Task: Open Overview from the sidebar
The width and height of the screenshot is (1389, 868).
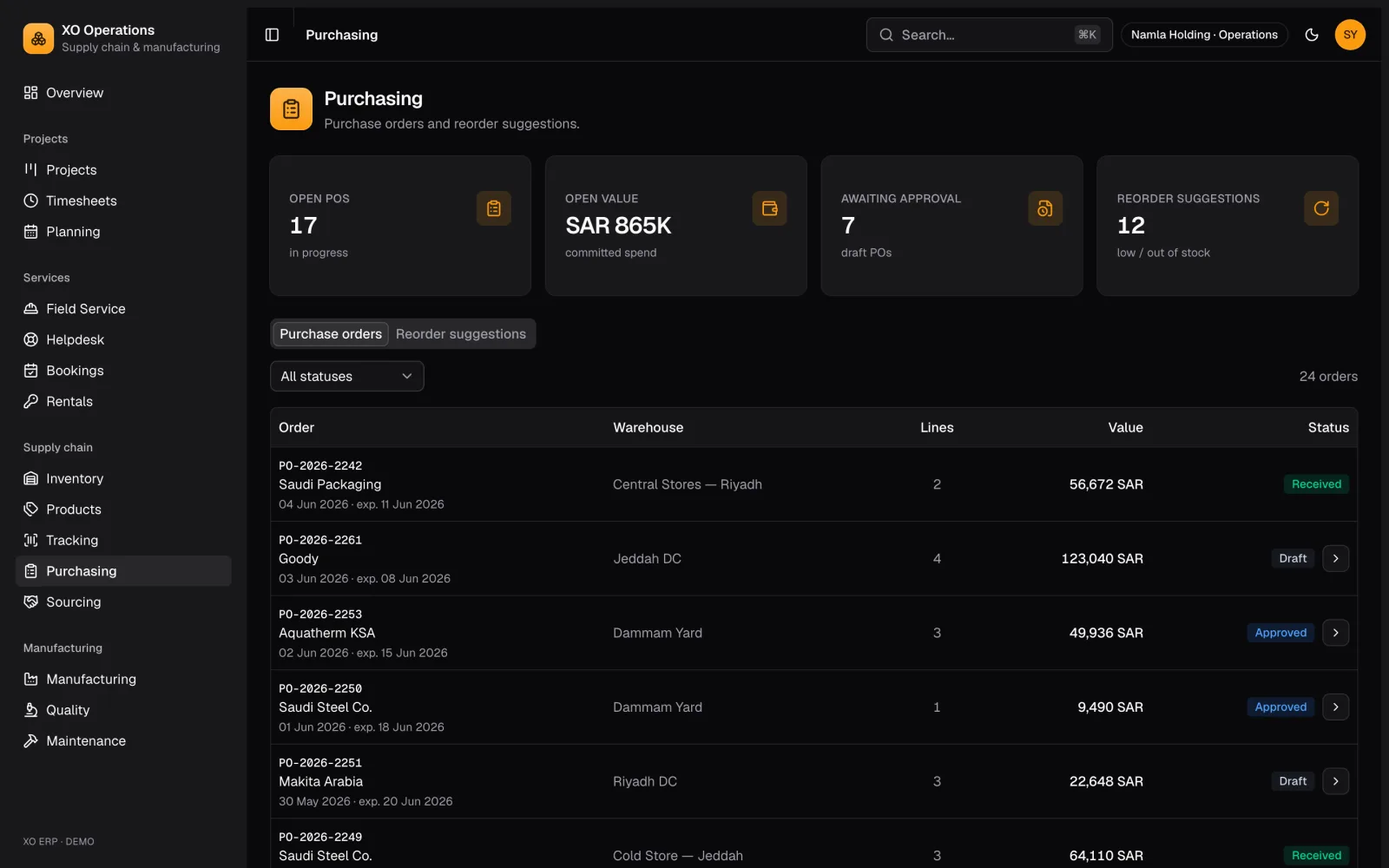Action: point(123,93)
